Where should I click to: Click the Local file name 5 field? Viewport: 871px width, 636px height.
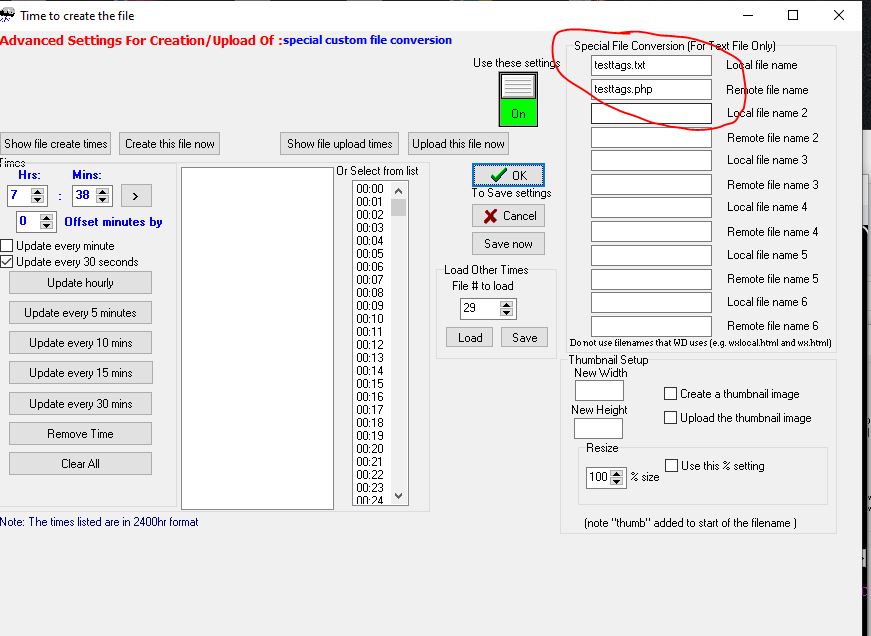[x=651, y=256]
